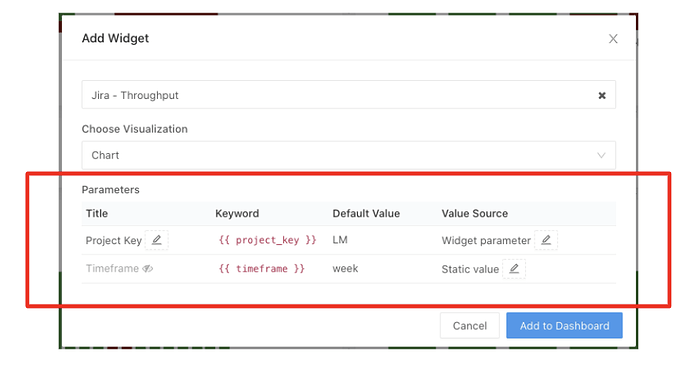690x372 pixels.
Task: Click the Default Value column header
Action: click(366, 214)
